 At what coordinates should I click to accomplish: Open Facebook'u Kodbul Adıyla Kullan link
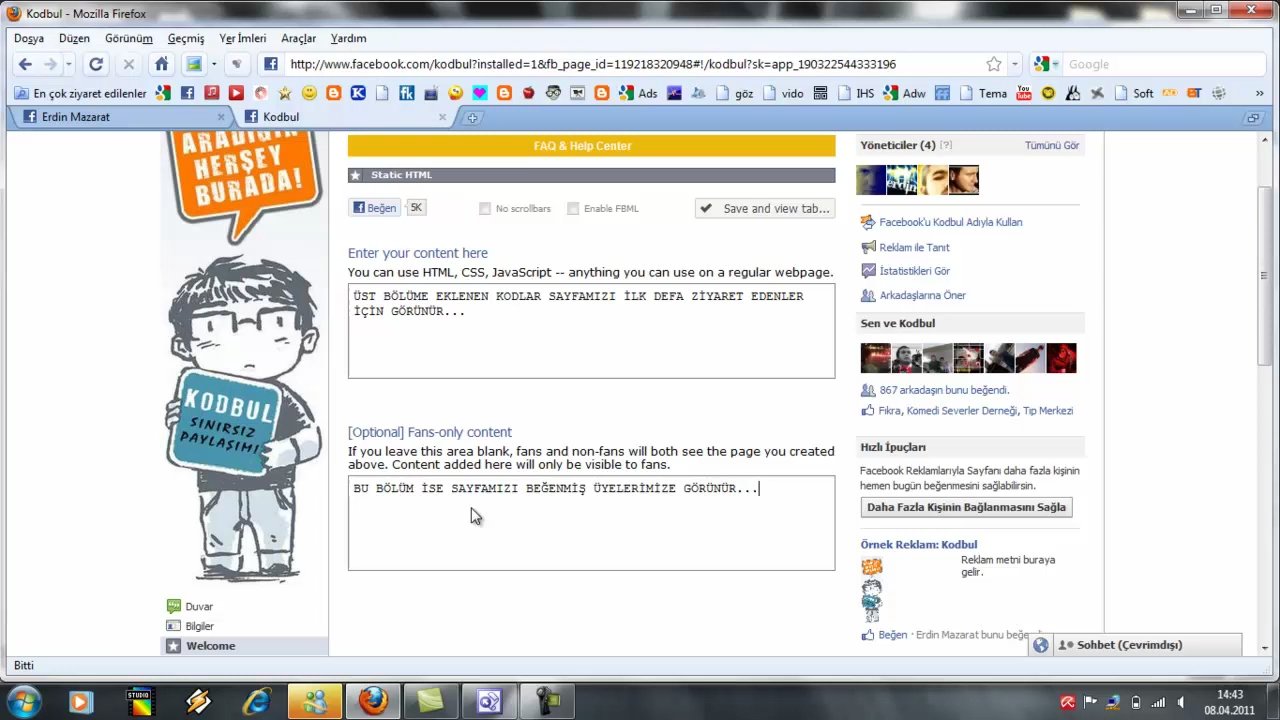pos(950,222)
